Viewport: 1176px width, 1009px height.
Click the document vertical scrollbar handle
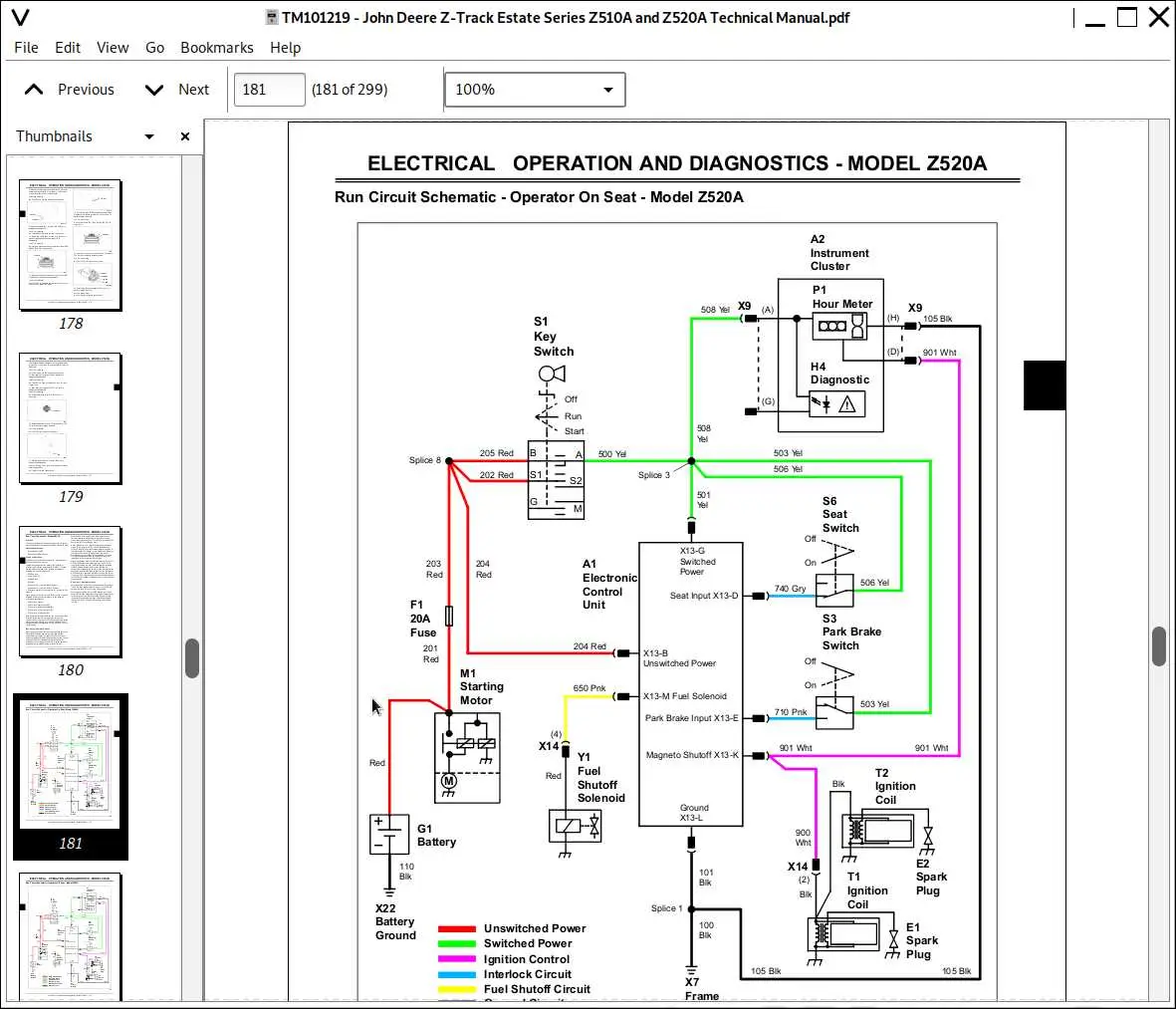click(x=1159, y=645)
